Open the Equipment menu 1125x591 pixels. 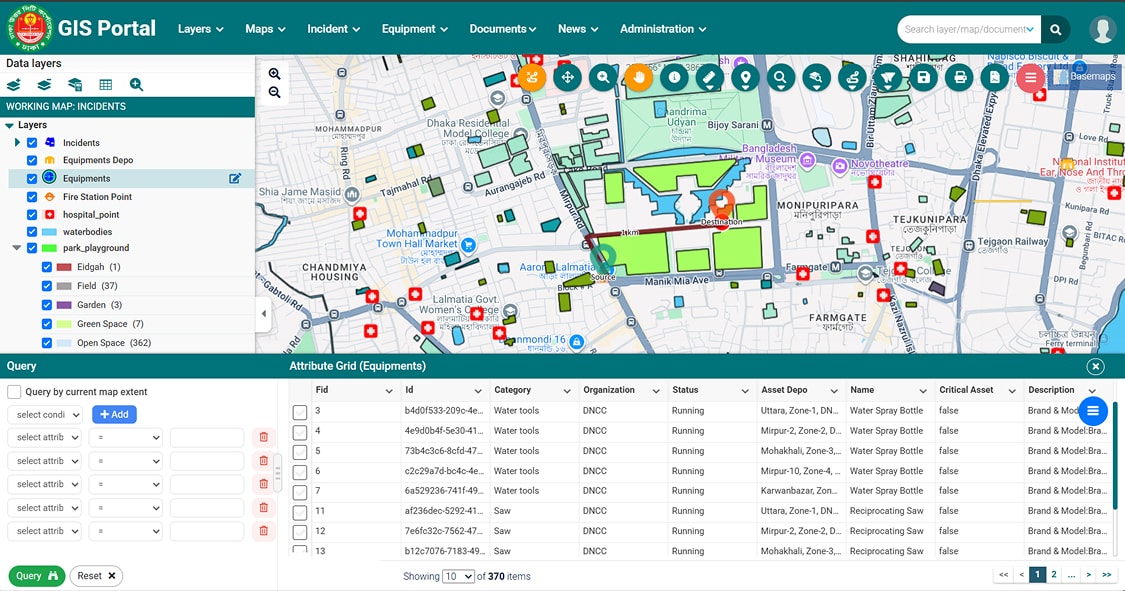pyautogui.click(x=414, y=29)
